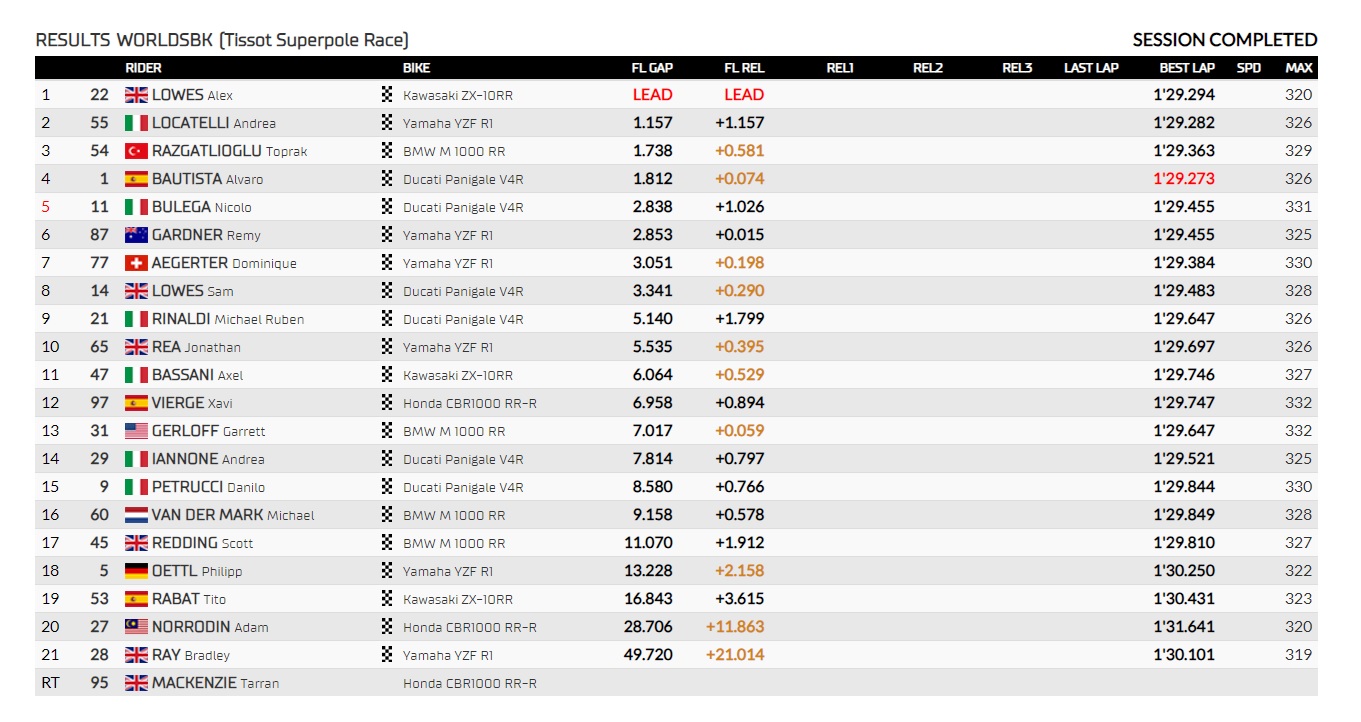
Task: Open rider BULEGA Nicolo
Action: (202, 207)
